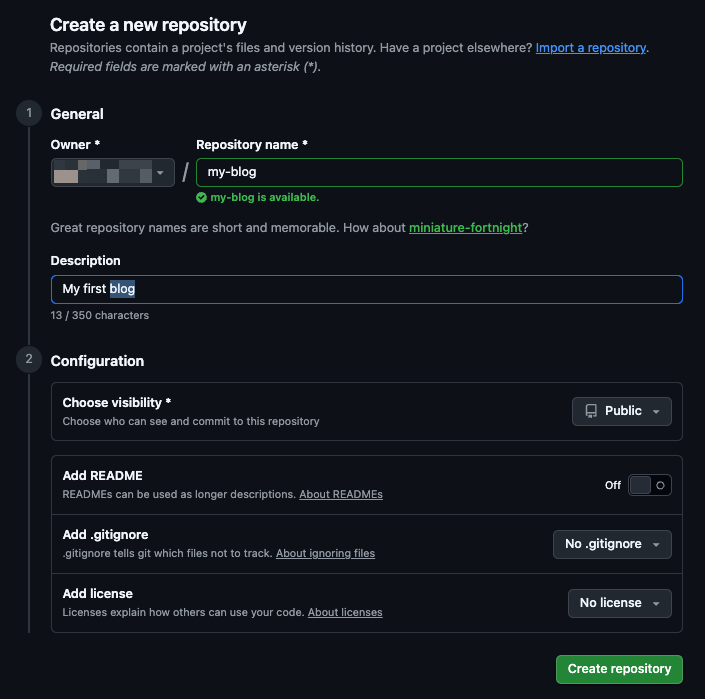The width and height of the screenshot is (705, 699).
Task: Open the About ignoring files link
Action: point(325,553)
